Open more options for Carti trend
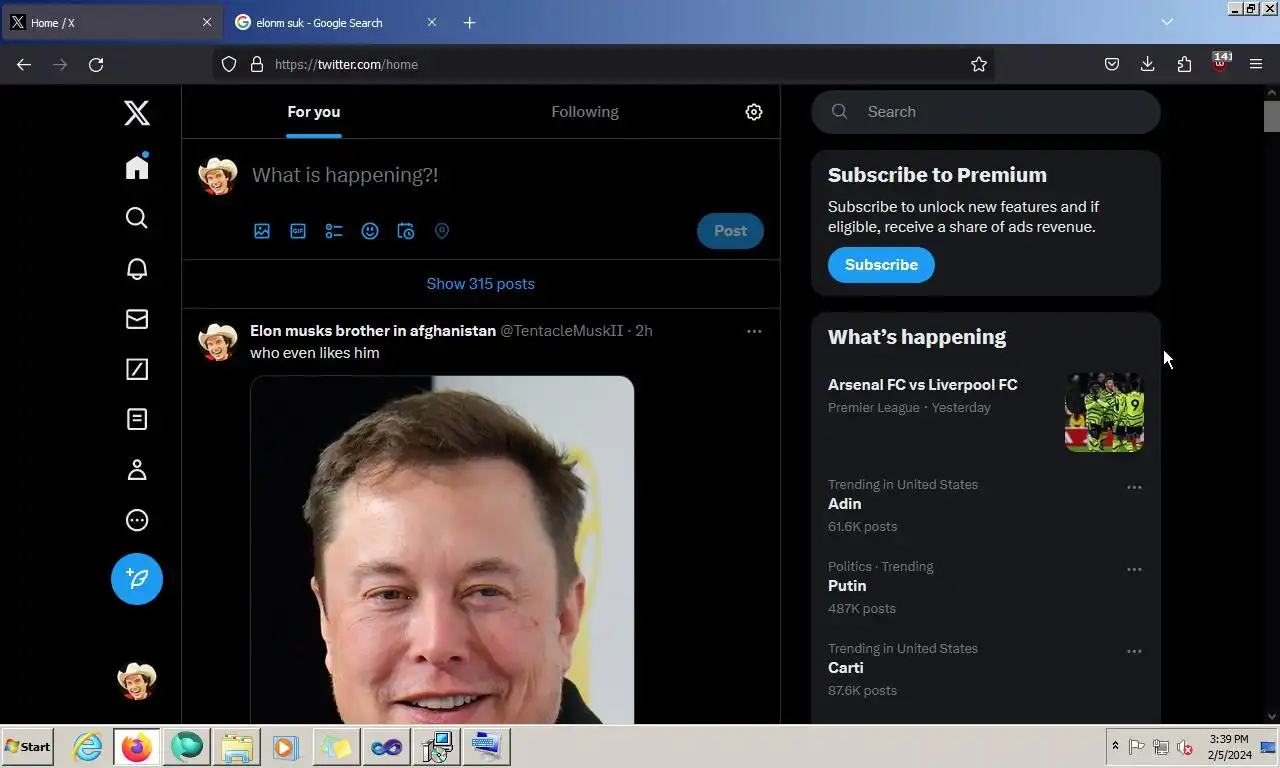The height and width of the screenshot is (768, 1280). pos(1134,652)
